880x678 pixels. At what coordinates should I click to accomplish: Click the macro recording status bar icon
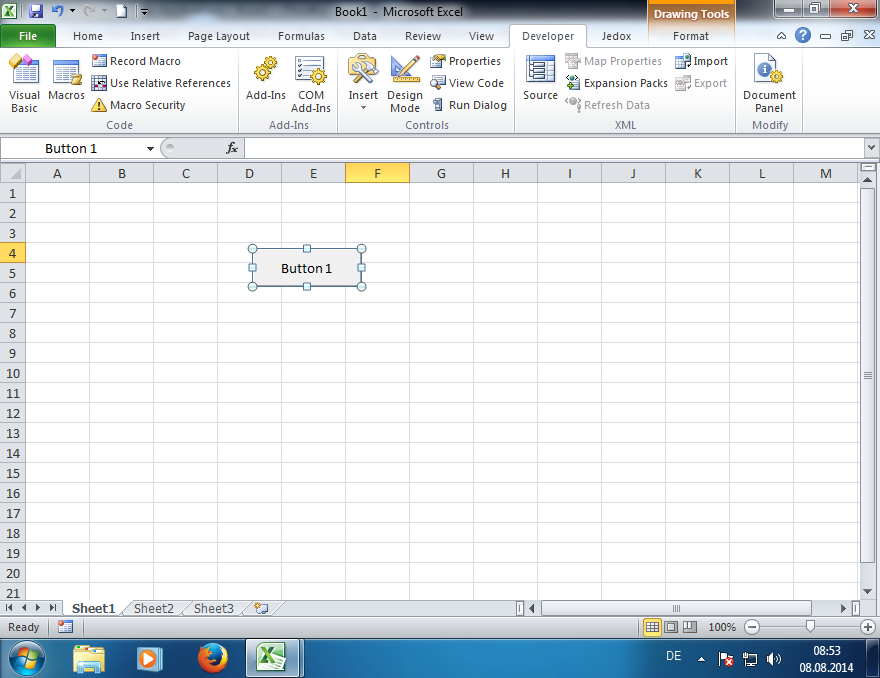pyautogui.click(x=65, y=627)
